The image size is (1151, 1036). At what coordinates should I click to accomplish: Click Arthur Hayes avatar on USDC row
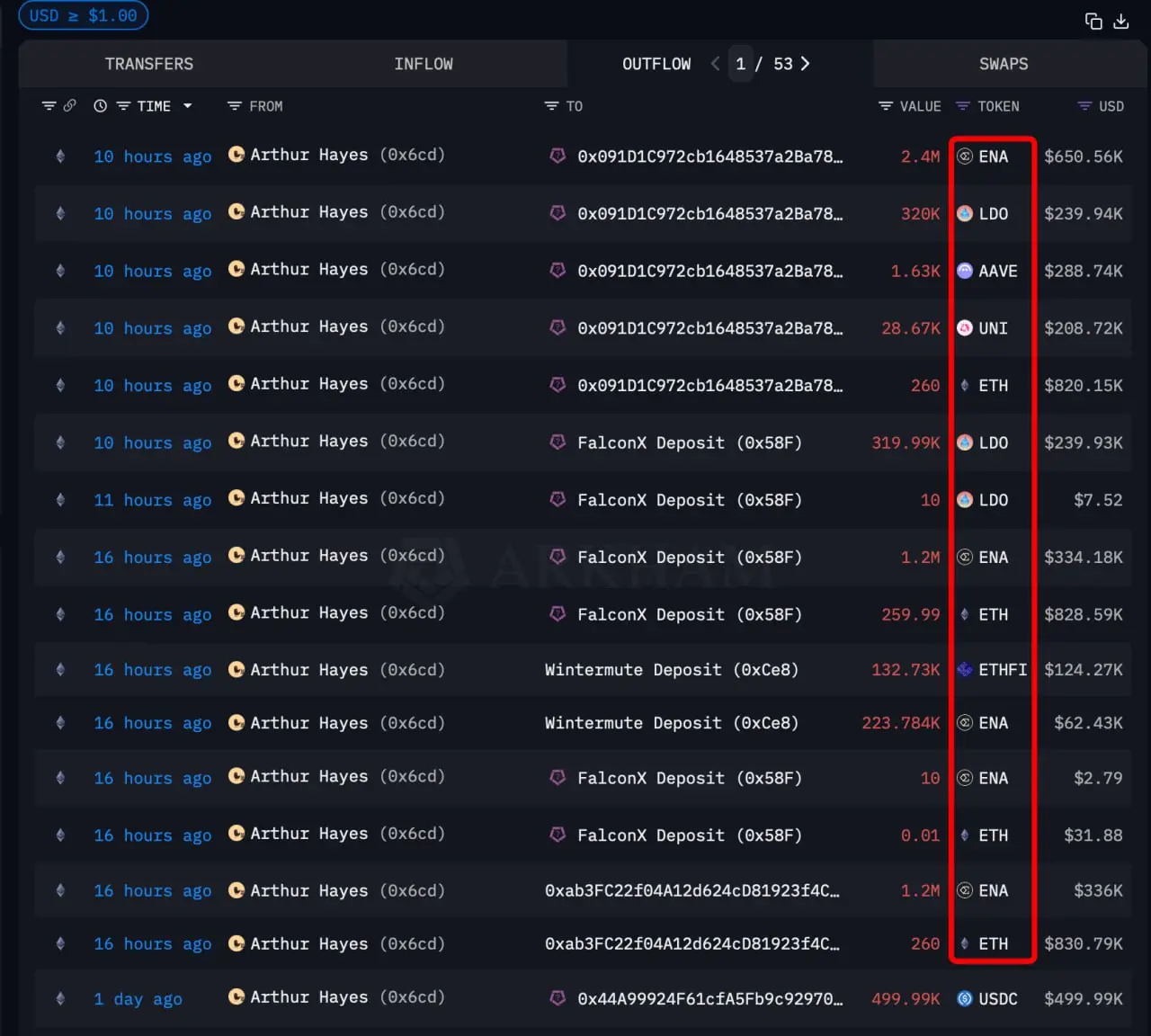pyautogui.click(x=236, y=996)
